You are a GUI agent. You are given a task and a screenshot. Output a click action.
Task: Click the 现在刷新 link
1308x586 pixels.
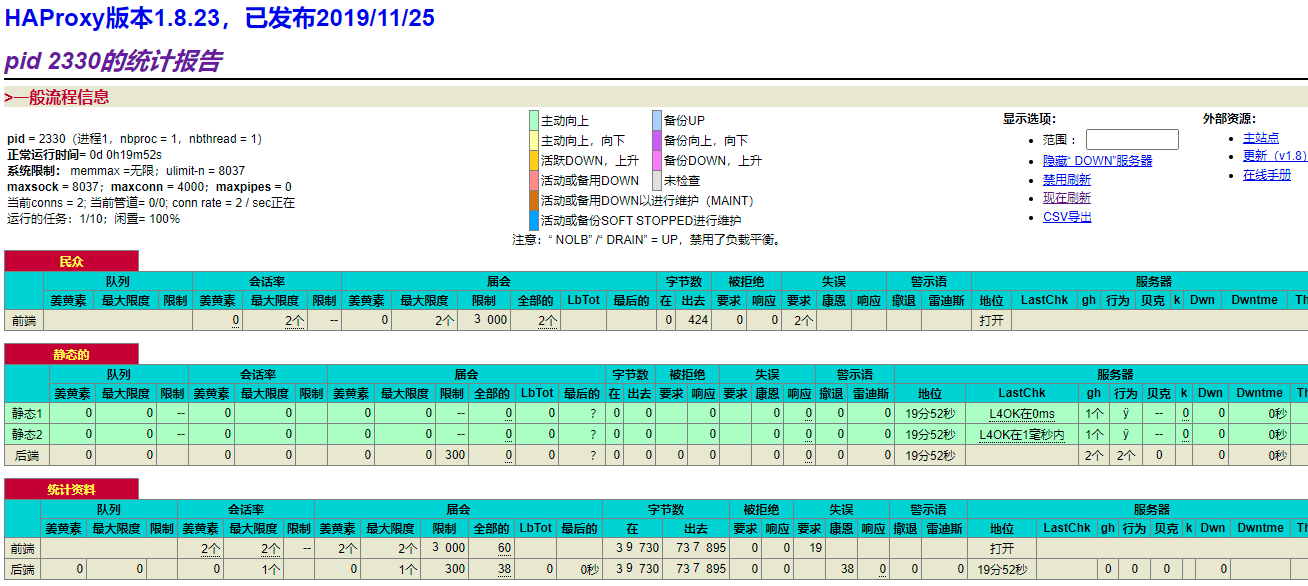click(1067, 198)
